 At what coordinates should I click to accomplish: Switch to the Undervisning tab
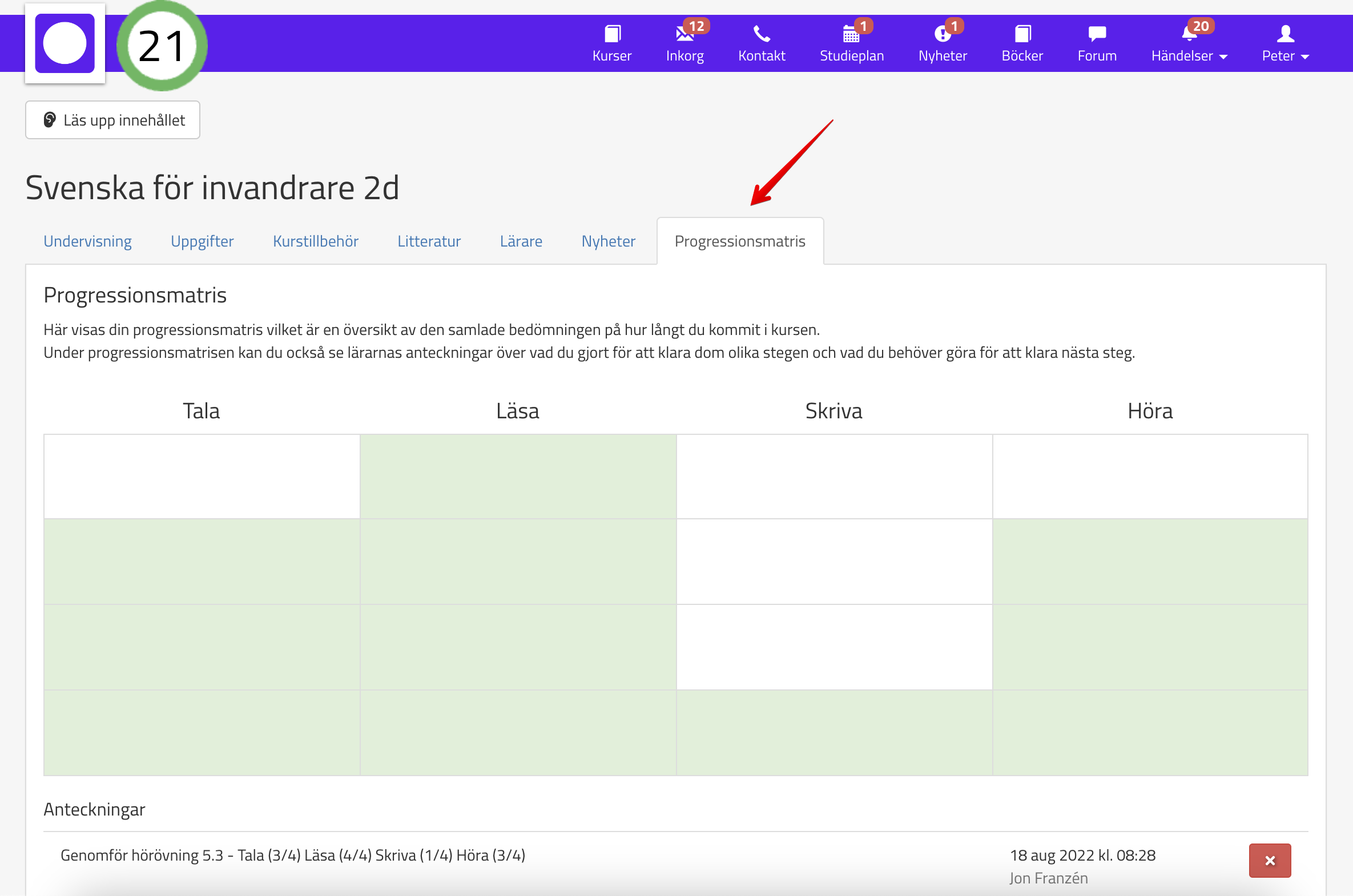(87, 241)
